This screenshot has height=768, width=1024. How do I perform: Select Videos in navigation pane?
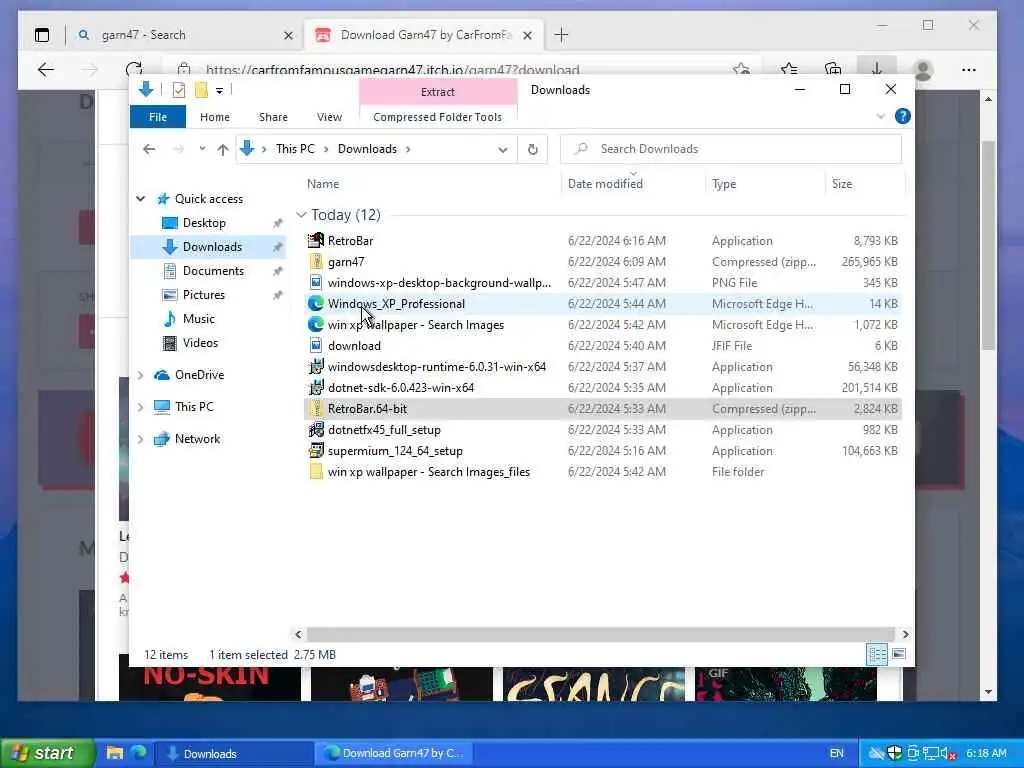(x=200, y=342)
